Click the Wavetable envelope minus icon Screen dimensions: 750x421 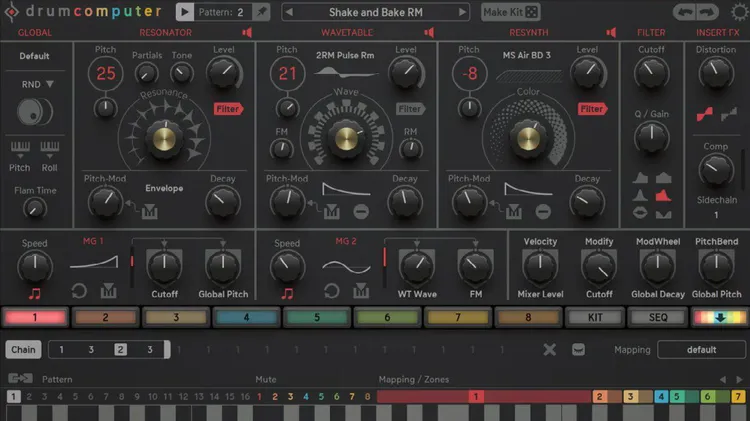click(361, 211)
